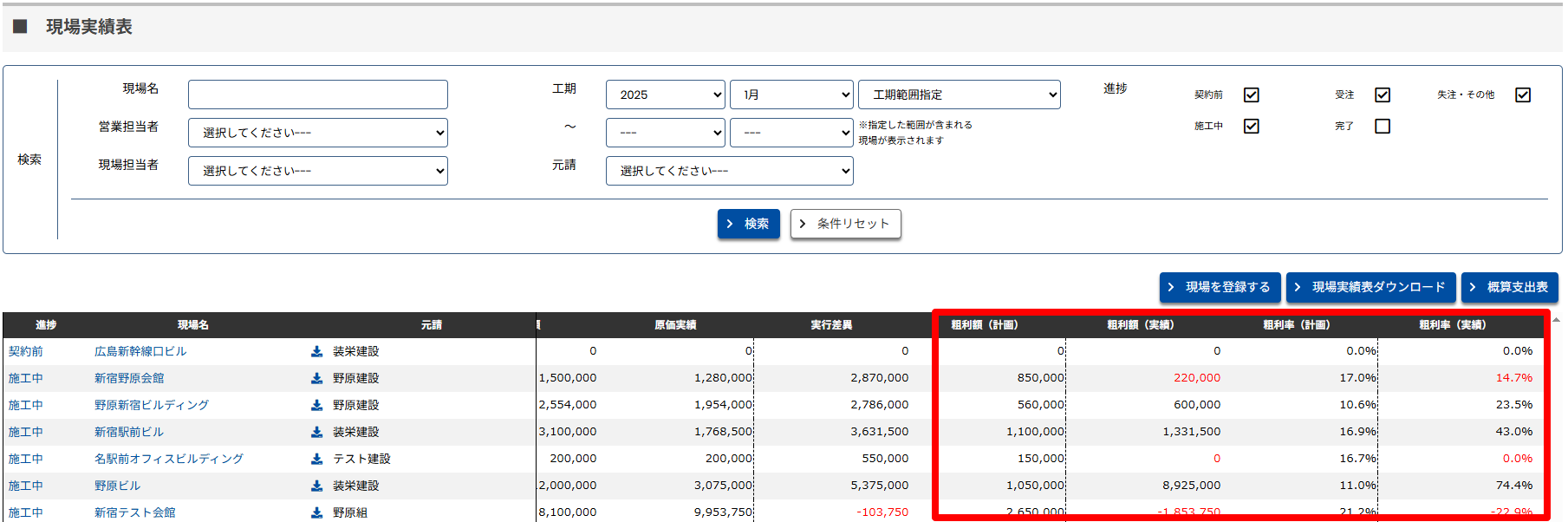Uncheck the 失注・その他 checkbox

pyautogui.click(x=1523, y=95)
